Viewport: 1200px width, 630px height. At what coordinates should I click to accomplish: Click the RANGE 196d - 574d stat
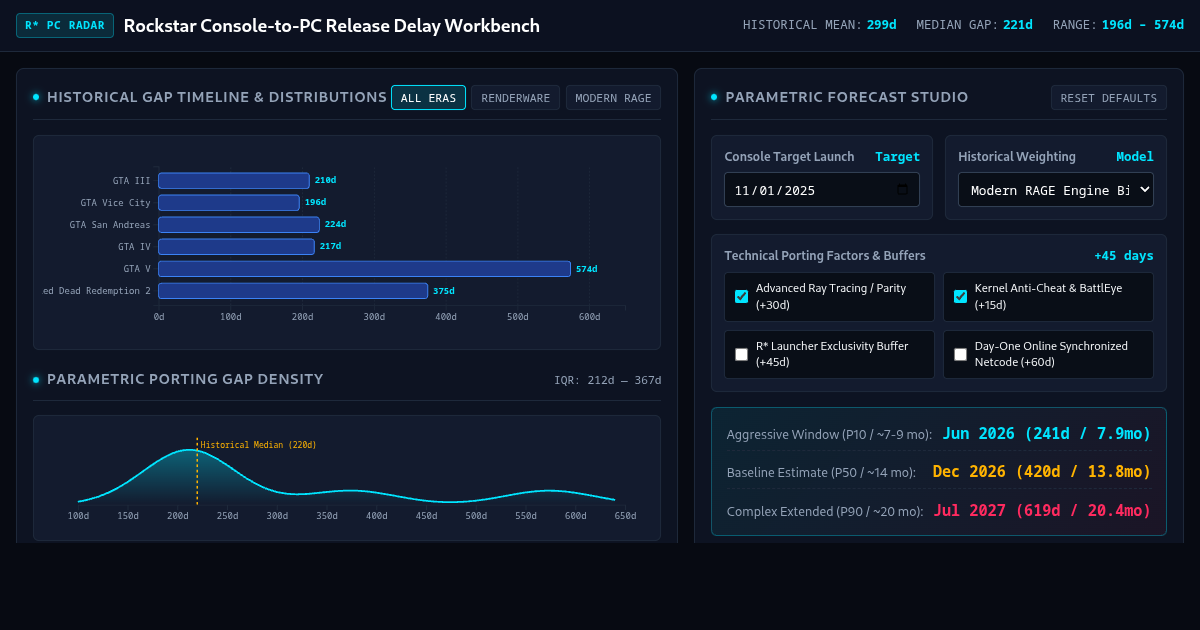pyautogui.click(x=1118, y=25)
